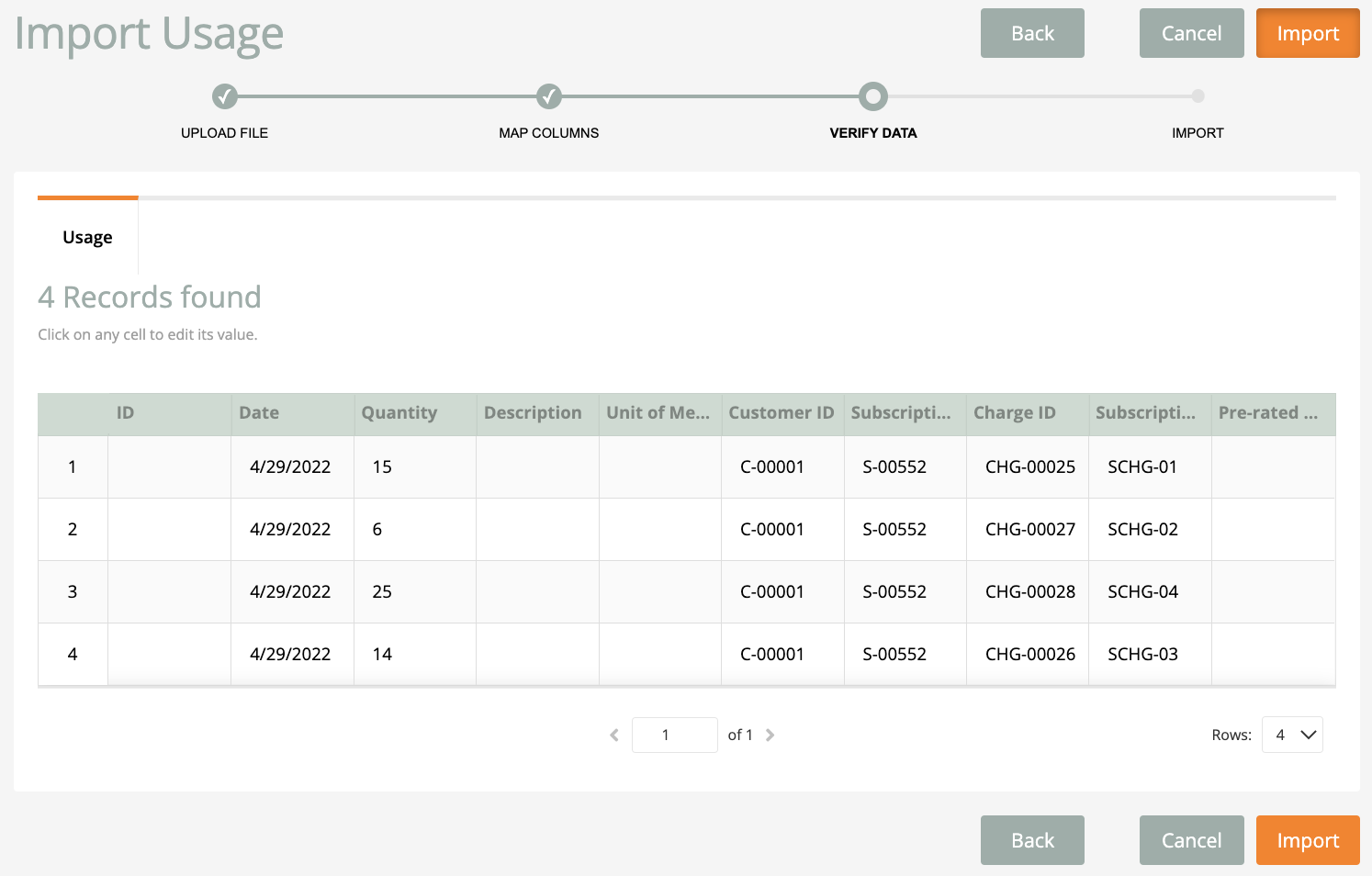Click the bottom orange Import button

pos(1308,840)
